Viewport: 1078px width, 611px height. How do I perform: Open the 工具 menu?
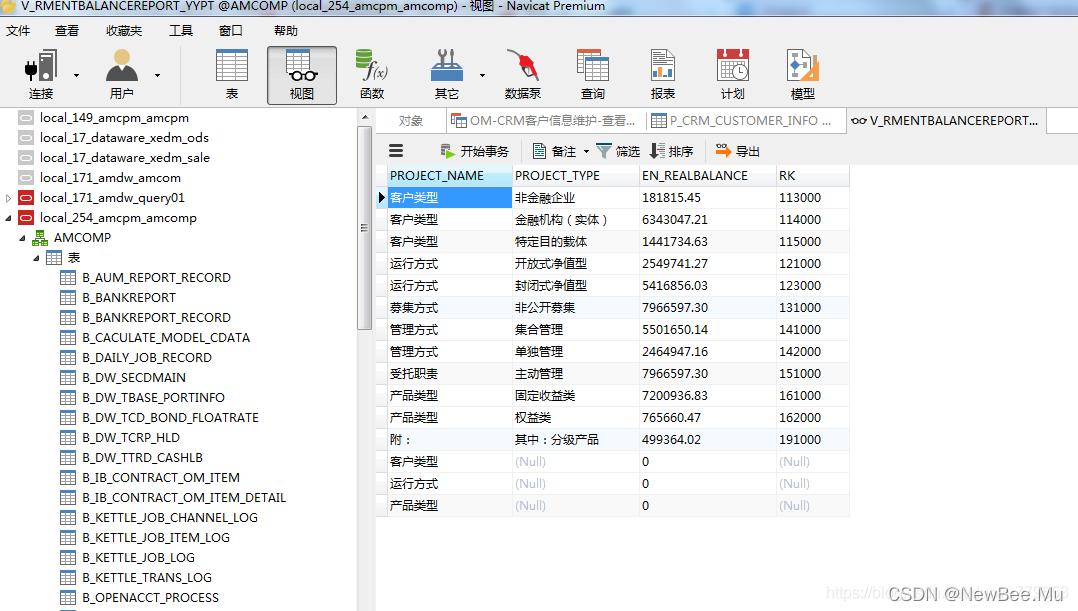click(x=181, y=30)
